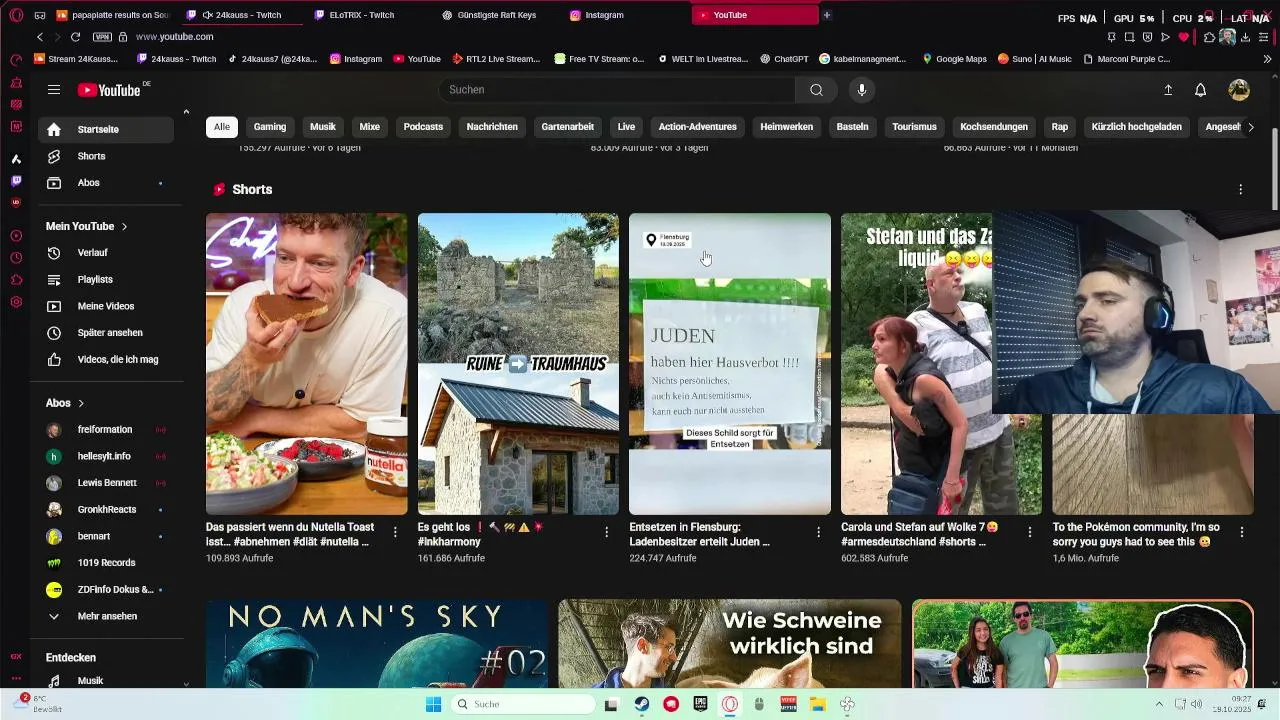Open Shorts in sidebar

pos(106,156)
